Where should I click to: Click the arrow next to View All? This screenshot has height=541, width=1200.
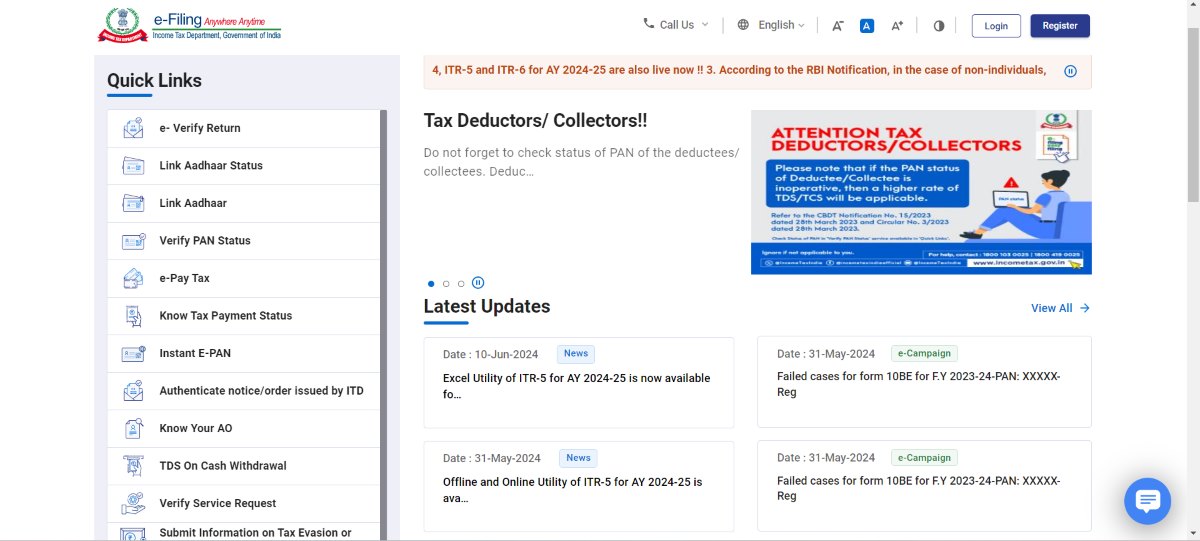[1085, 308]
